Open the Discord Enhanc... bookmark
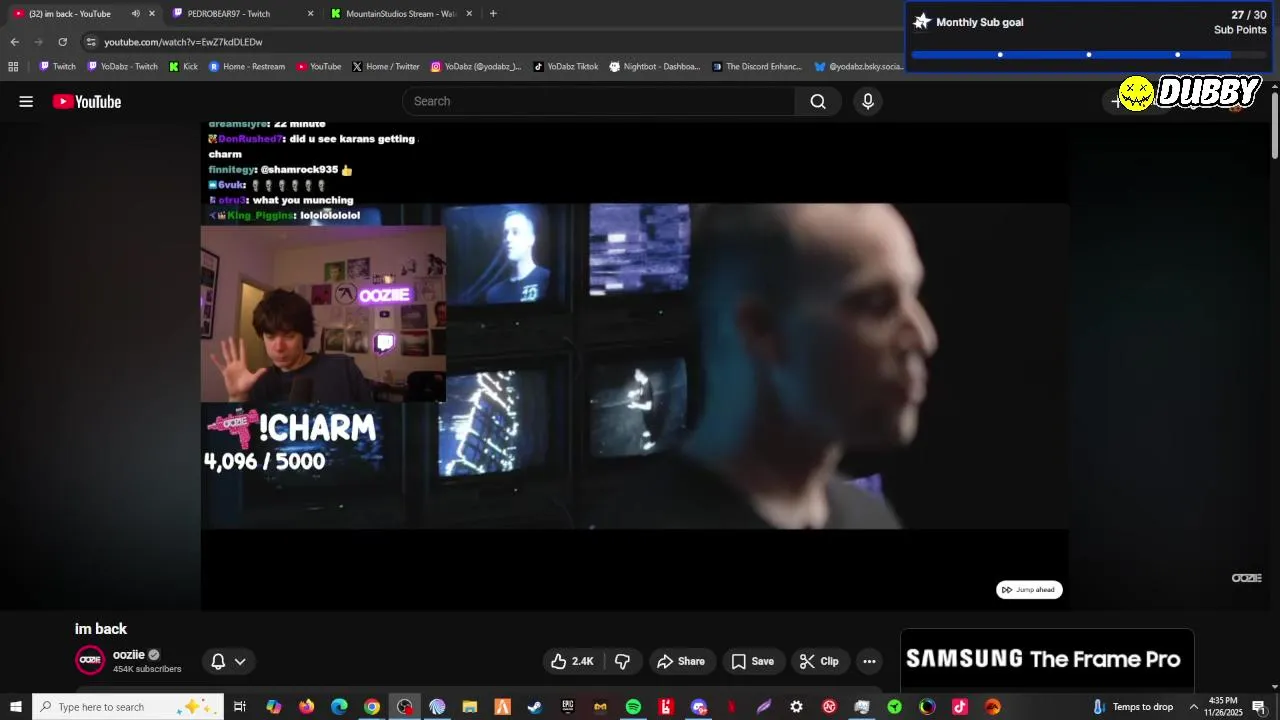The width and height of the screenshot is (1280, 720). (757, 67)
